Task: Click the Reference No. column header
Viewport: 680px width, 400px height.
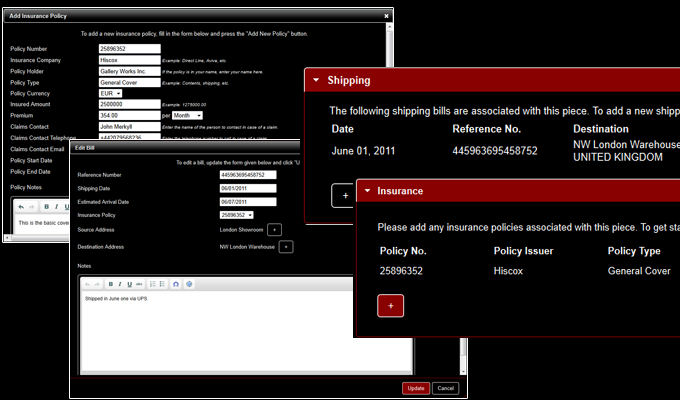Action: (487, 129)
